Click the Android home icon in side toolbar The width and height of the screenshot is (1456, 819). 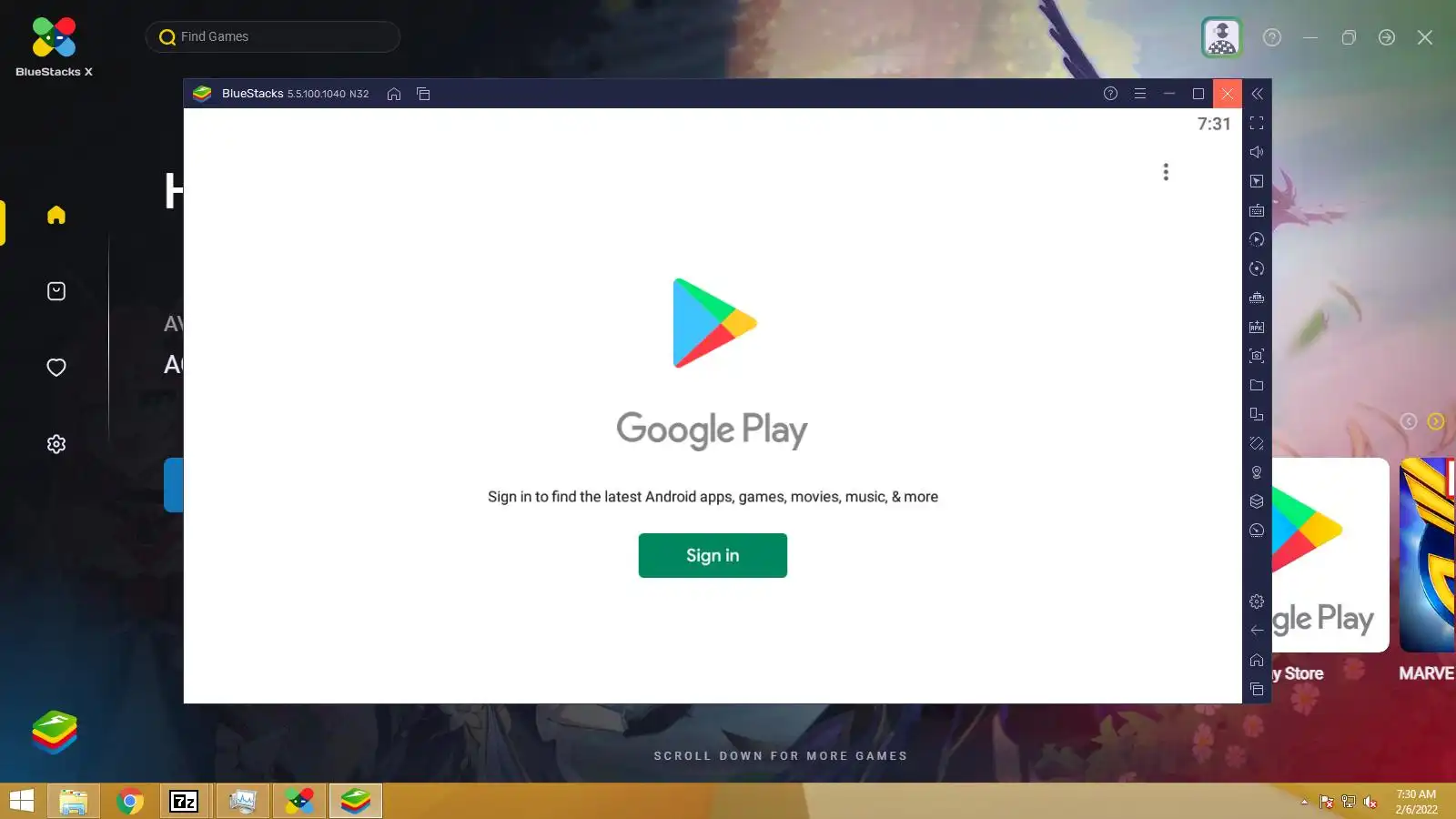pyautogui.click(x=1257, y=660)
